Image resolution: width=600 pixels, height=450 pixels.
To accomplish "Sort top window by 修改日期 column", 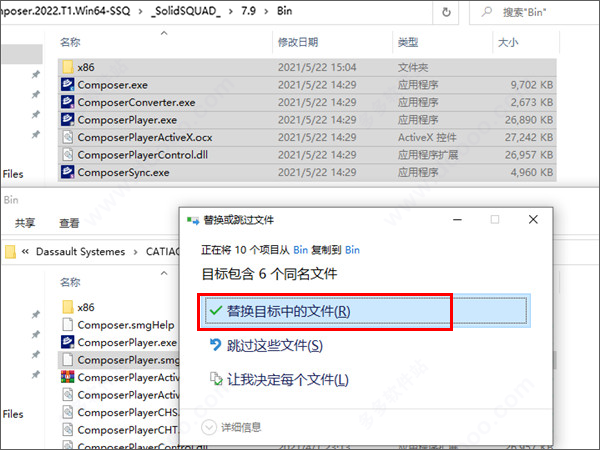I will click(x=298, y=42).
